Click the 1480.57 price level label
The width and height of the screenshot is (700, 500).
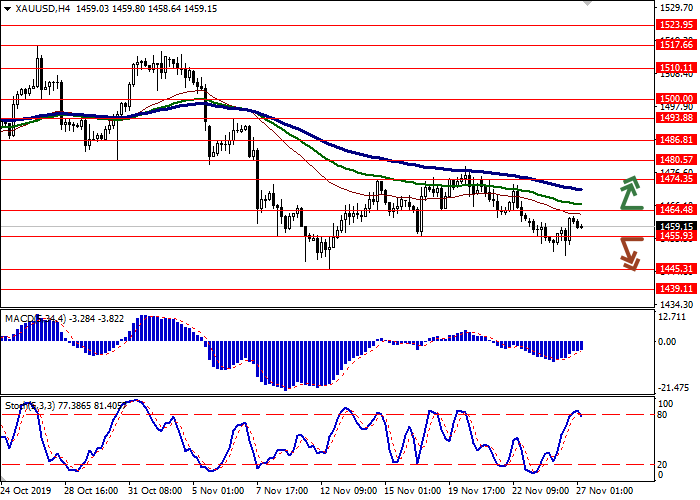(x=677, y=159)
